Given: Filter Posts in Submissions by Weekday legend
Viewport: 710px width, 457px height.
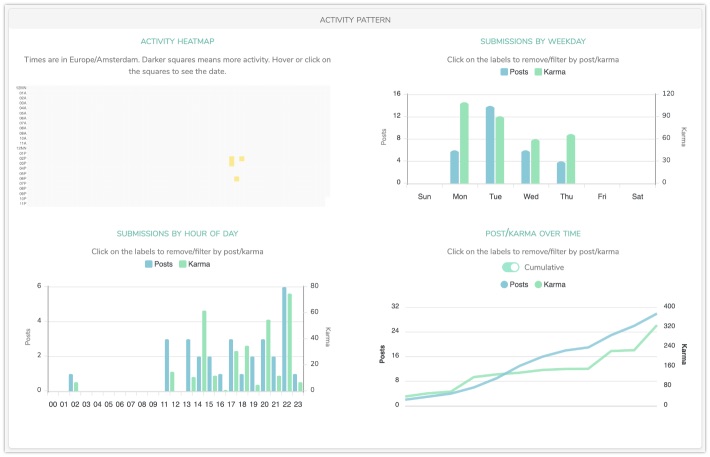Looking at the screenshot, I should click(x=514, y=72).
